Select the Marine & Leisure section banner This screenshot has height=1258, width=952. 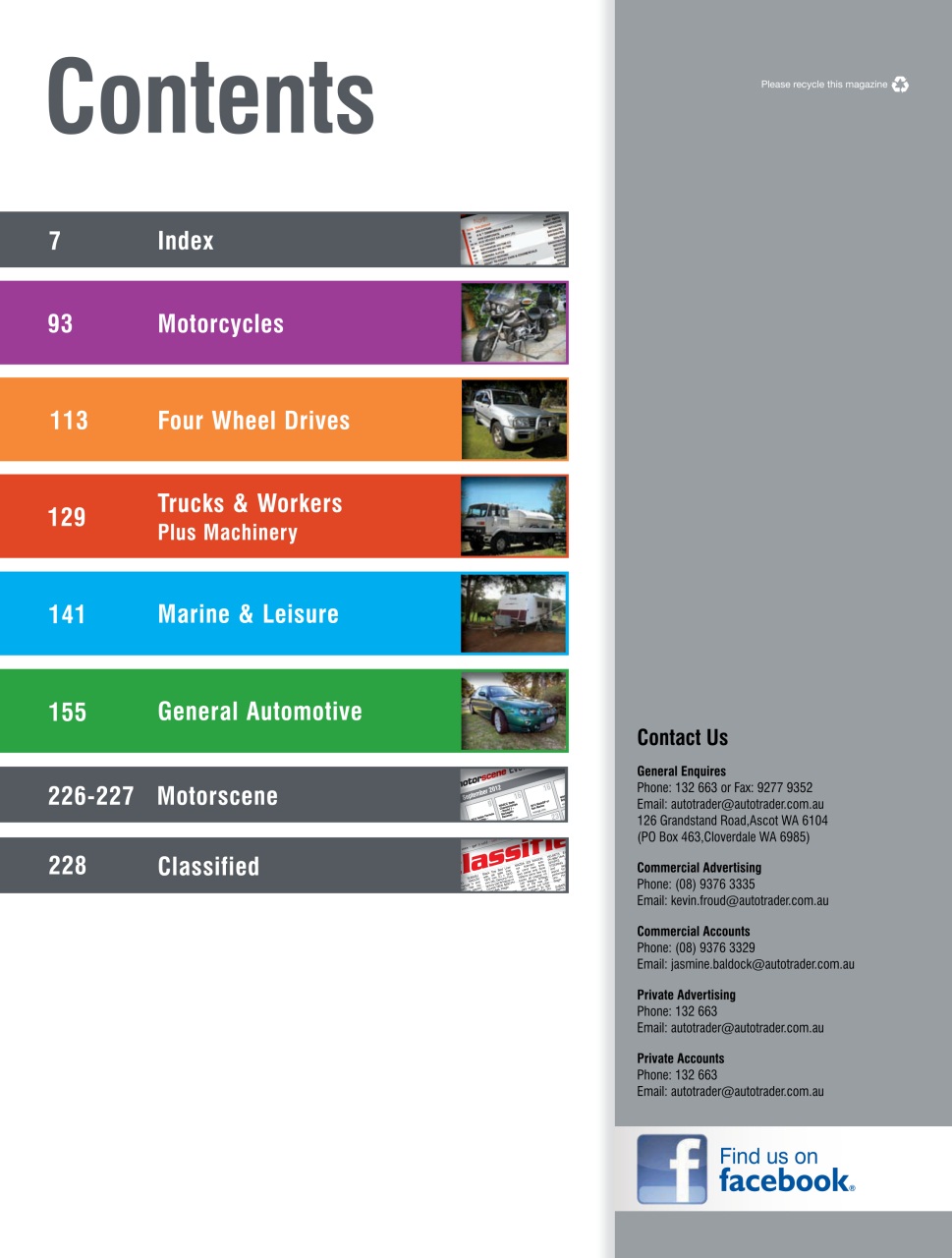pos(246,613)
